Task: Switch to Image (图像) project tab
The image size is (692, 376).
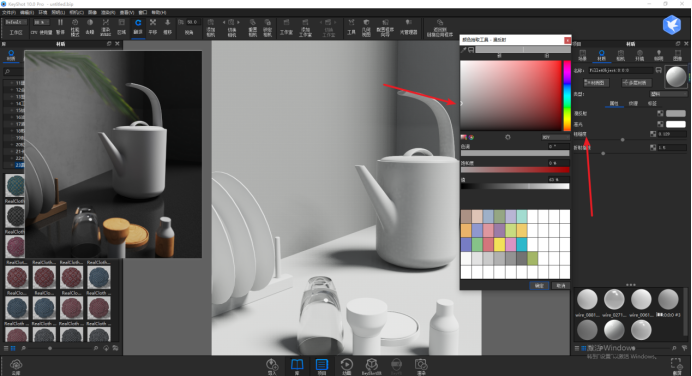Action: coord(677,55)
